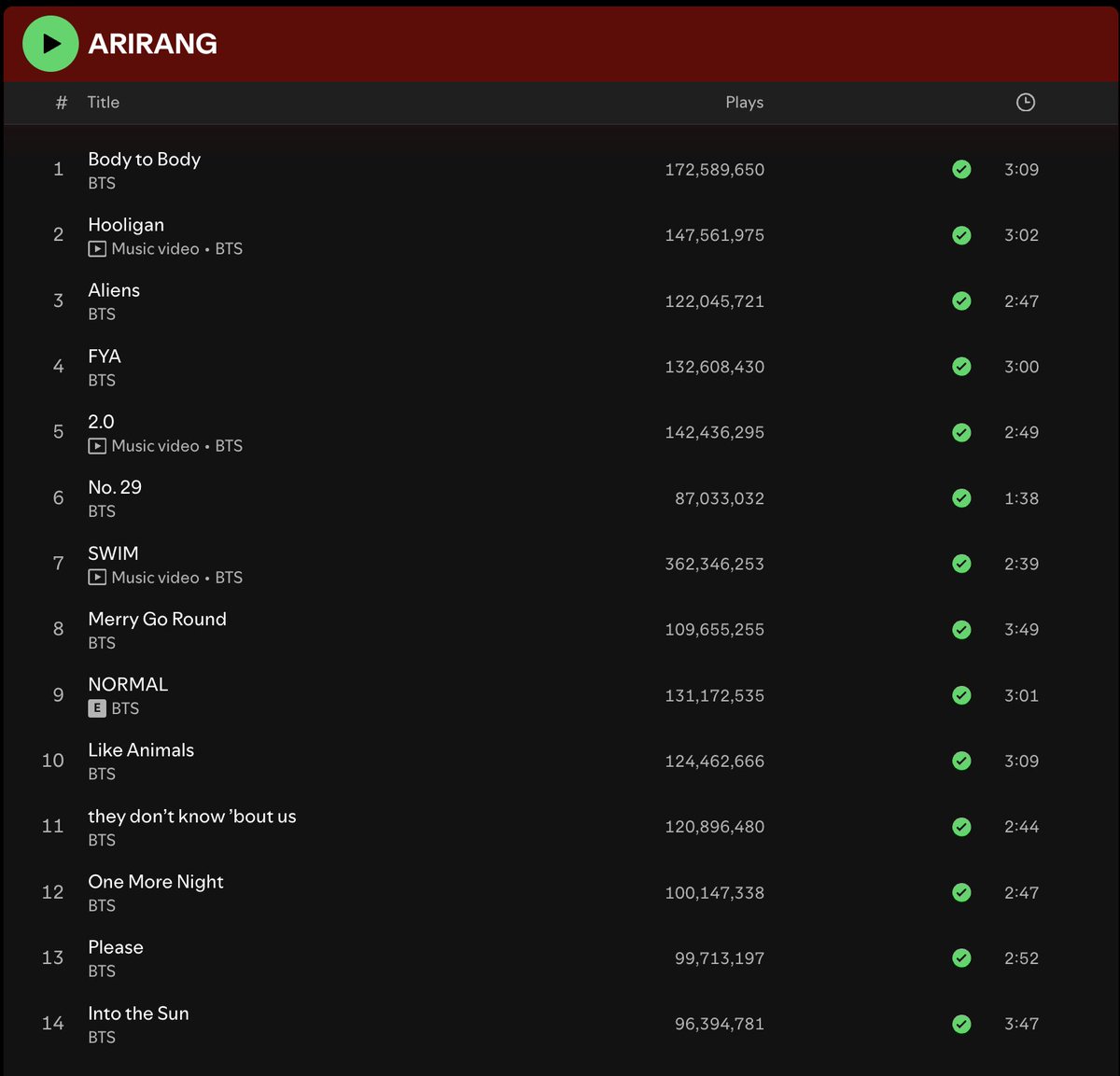Image resolution: width=1120 pixels, height=1076 pixels.
Task: Click the green checkmark on Hooligan row
Action: point(961,235)
